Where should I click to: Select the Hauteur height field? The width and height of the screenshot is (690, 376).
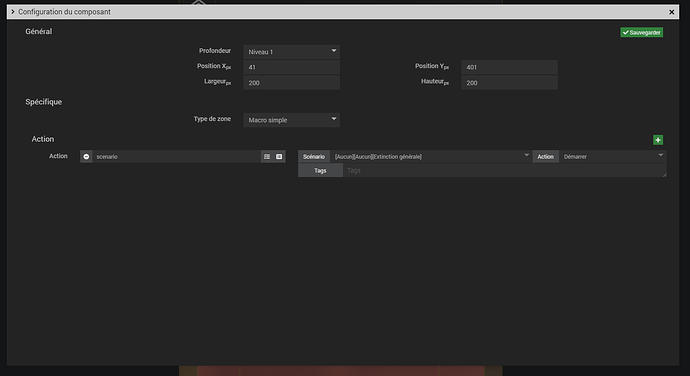coord(509,83)
